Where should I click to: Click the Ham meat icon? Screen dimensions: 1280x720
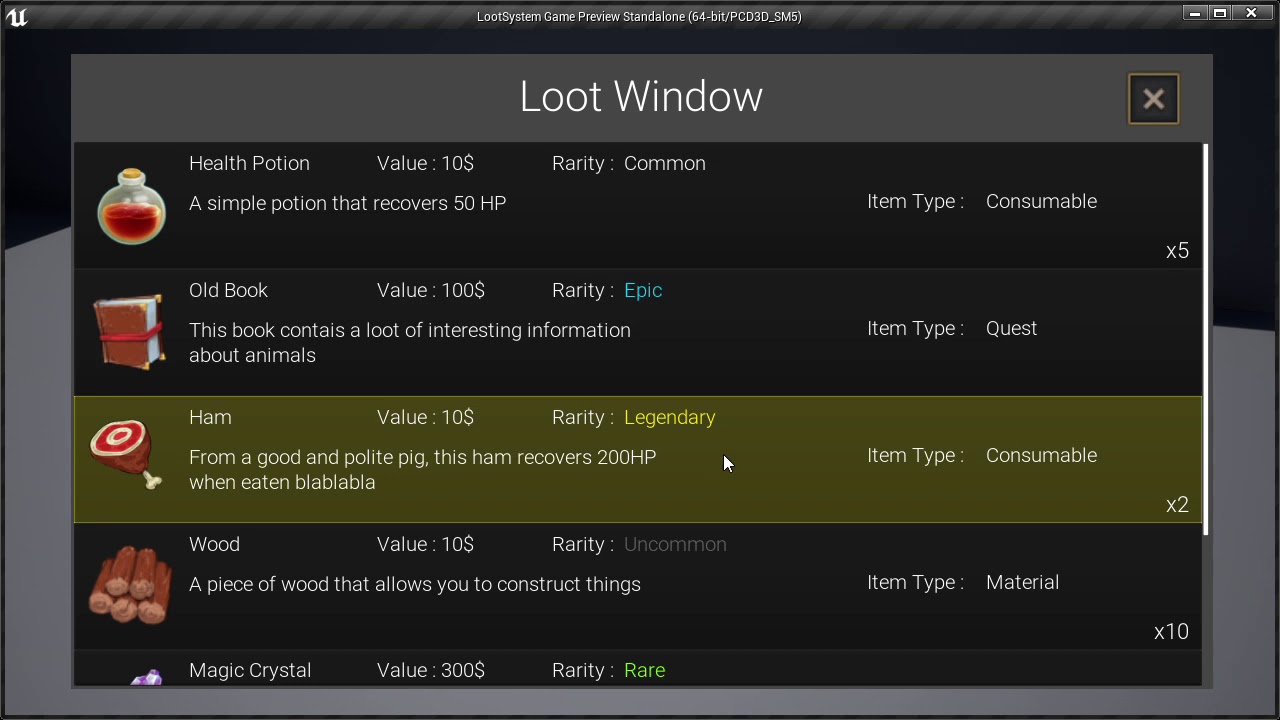coord(125,455)
